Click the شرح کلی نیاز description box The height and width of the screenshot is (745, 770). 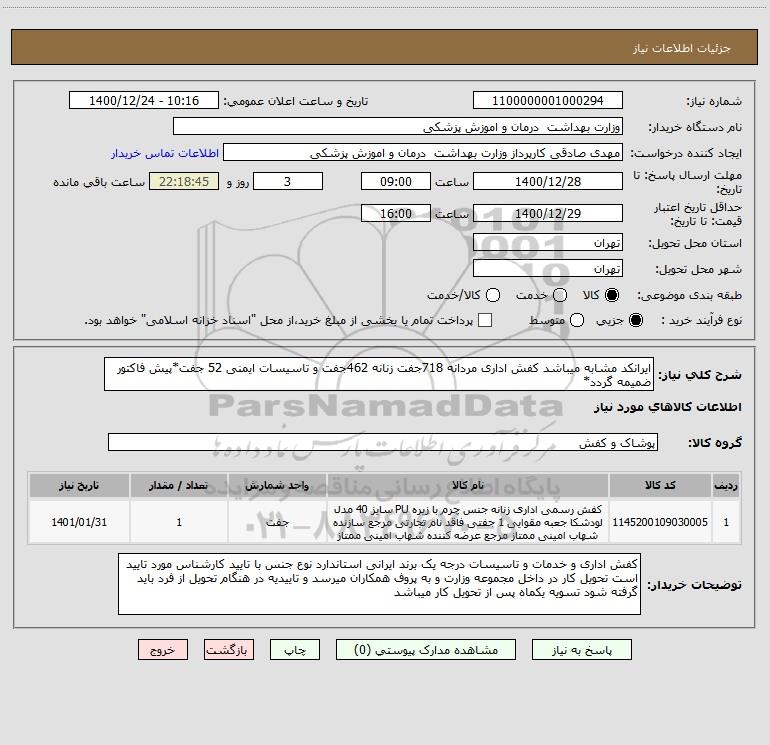[x=379, y=374]
